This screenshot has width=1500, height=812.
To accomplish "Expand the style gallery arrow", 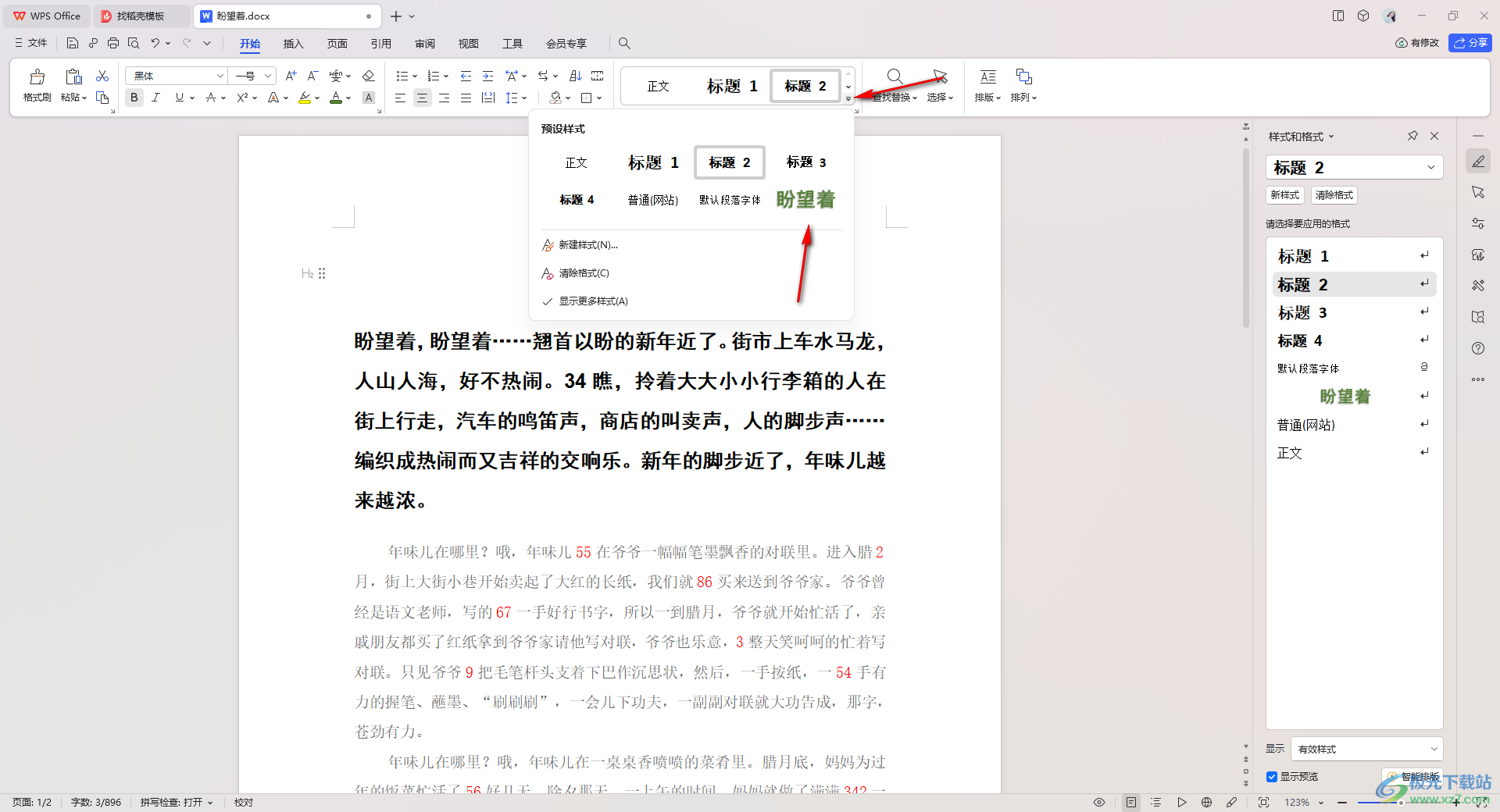I will point(848,98).
